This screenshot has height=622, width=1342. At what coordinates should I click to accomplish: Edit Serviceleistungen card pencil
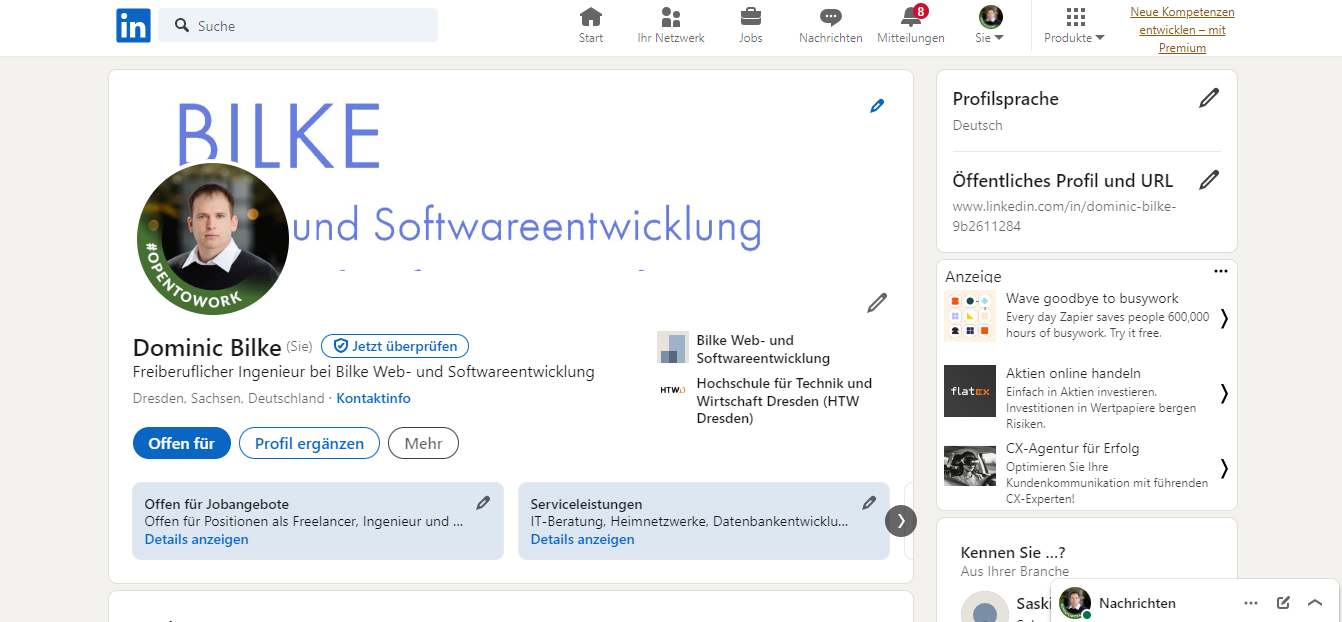pos(869,503)
